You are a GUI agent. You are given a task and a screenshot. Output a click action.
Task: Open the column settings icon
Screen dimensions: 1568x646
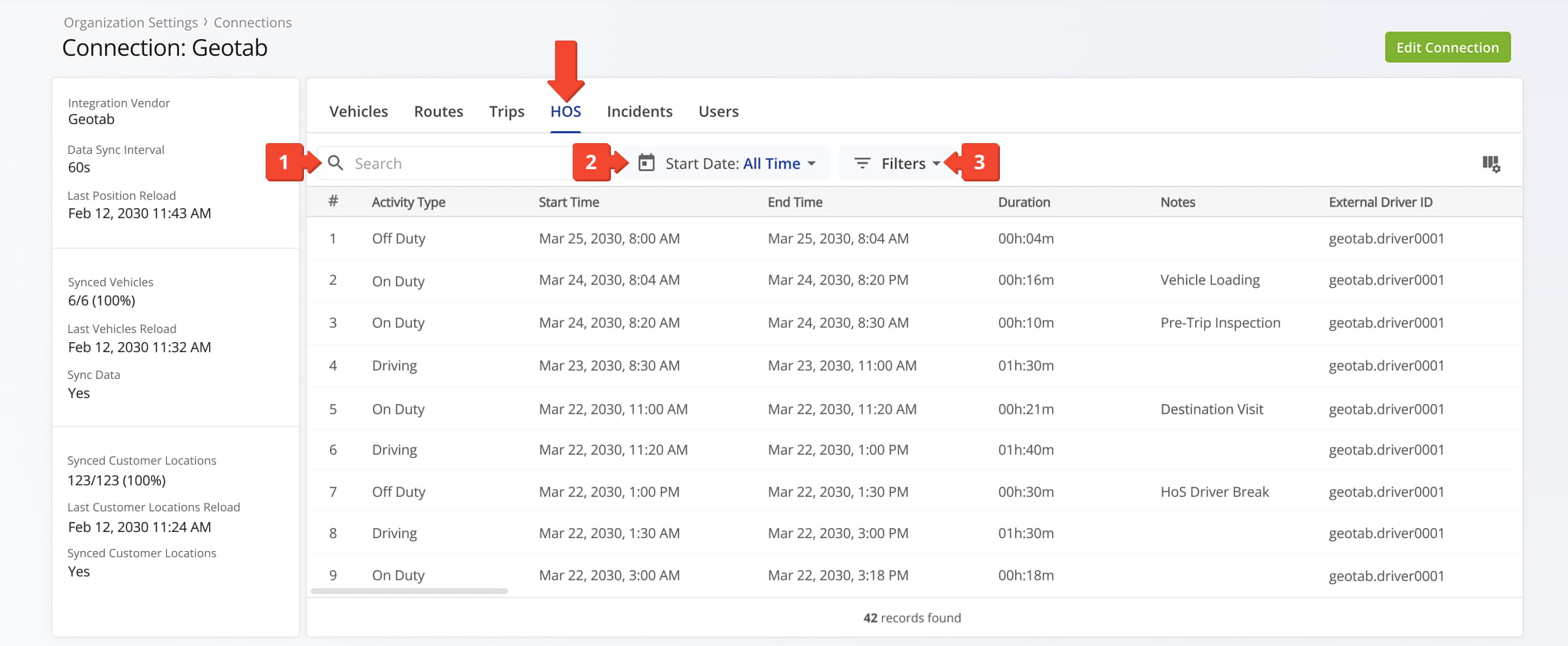[x=1491, y=164]
